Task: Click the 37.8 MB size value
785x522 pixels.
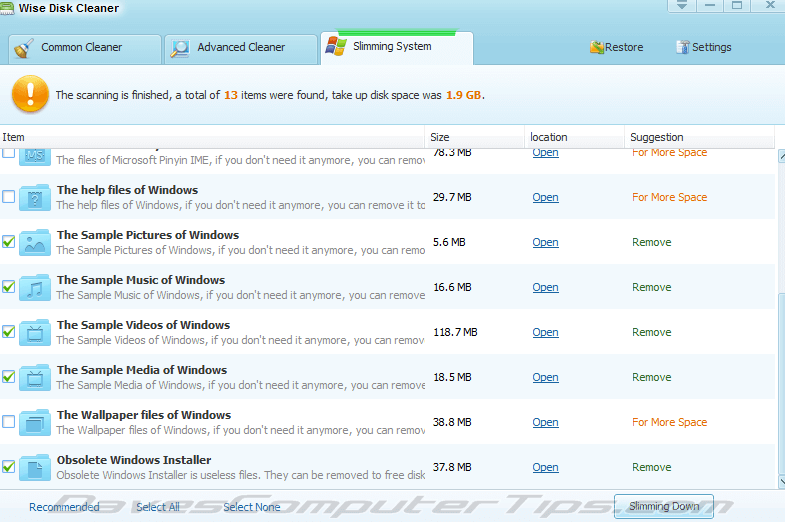Action: 452,467
